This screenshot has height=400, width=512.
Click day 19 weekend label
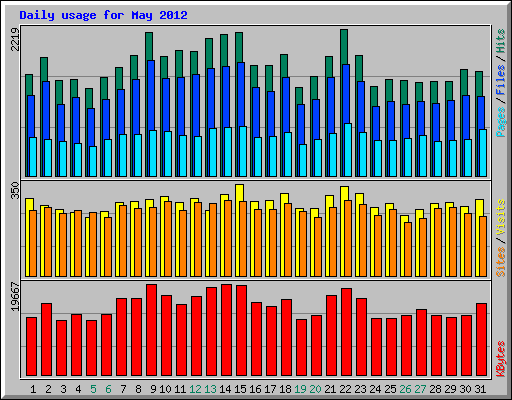pyautogui.click(x=300, y=389)
